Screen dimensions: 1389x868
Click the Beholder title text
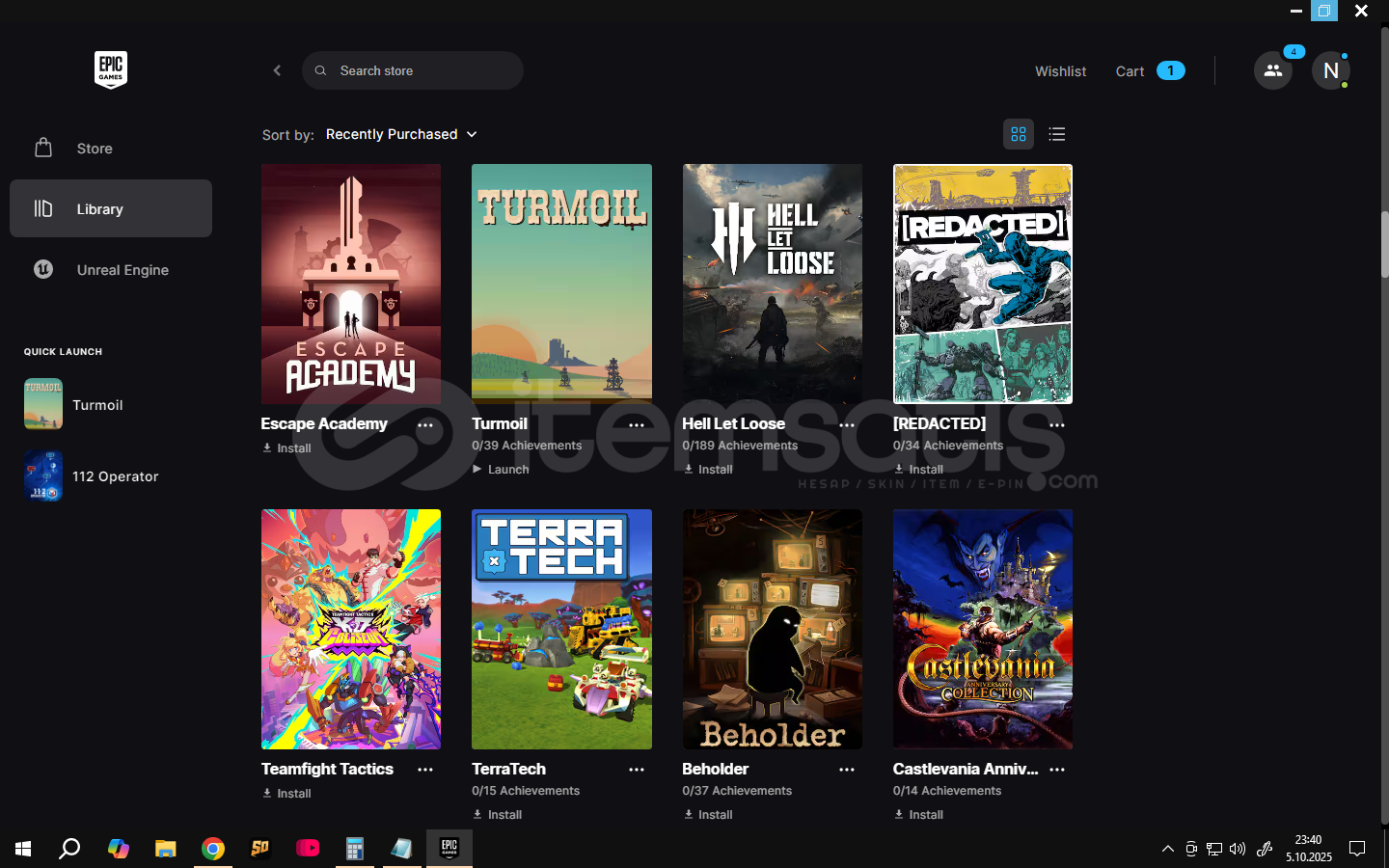point(715,769)
